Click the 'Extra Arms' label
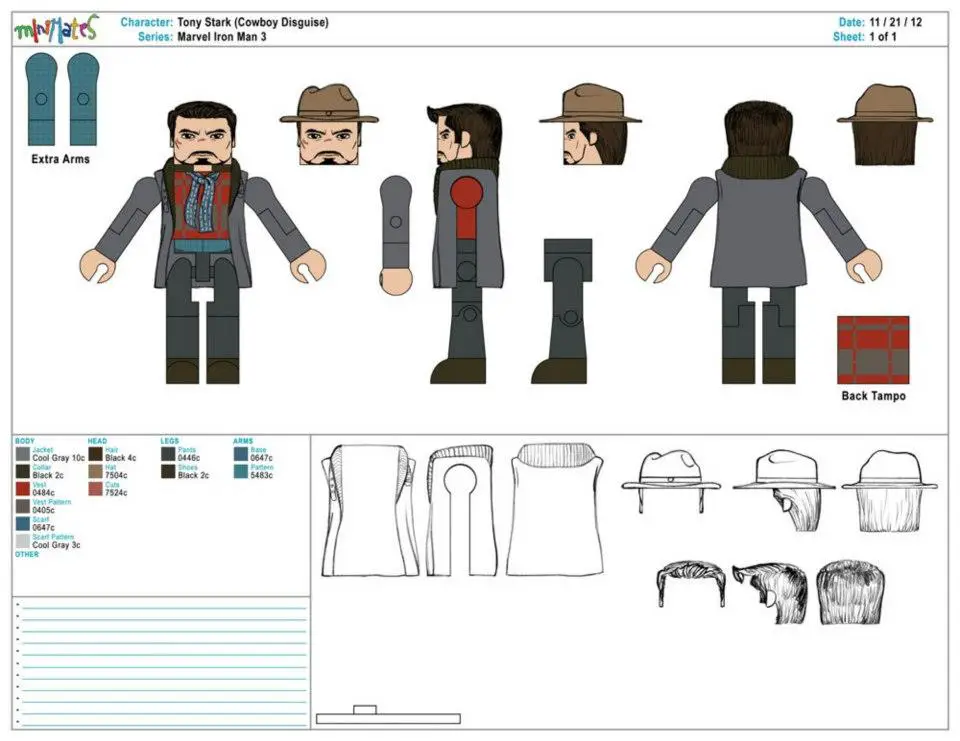960x741 pixels. tap(61, 159)
